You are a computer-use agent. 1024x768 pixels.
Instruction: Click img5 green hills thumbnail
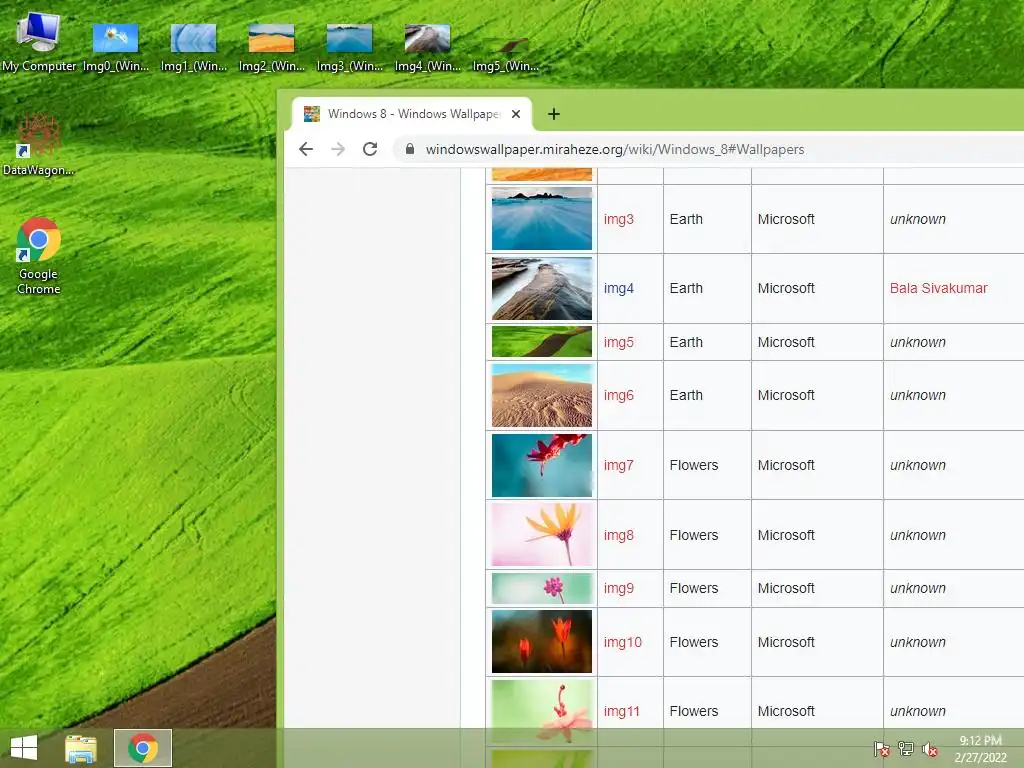(x=541, y=342)
